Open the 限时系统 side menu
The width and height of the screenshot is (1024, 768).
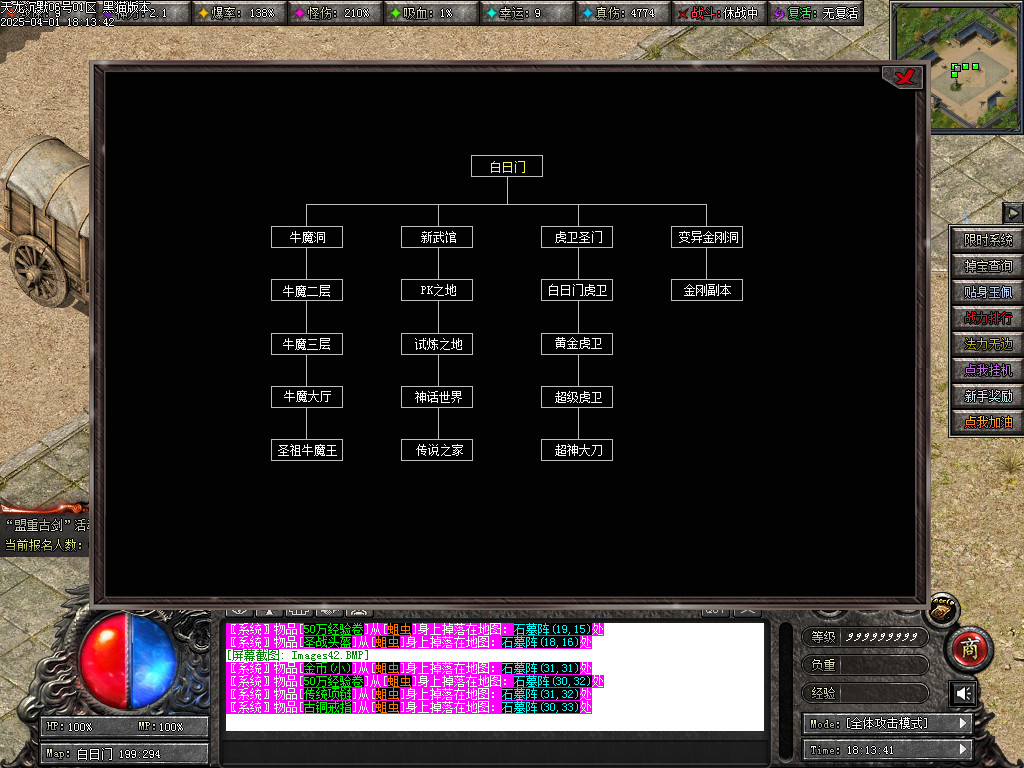(987, 240)
